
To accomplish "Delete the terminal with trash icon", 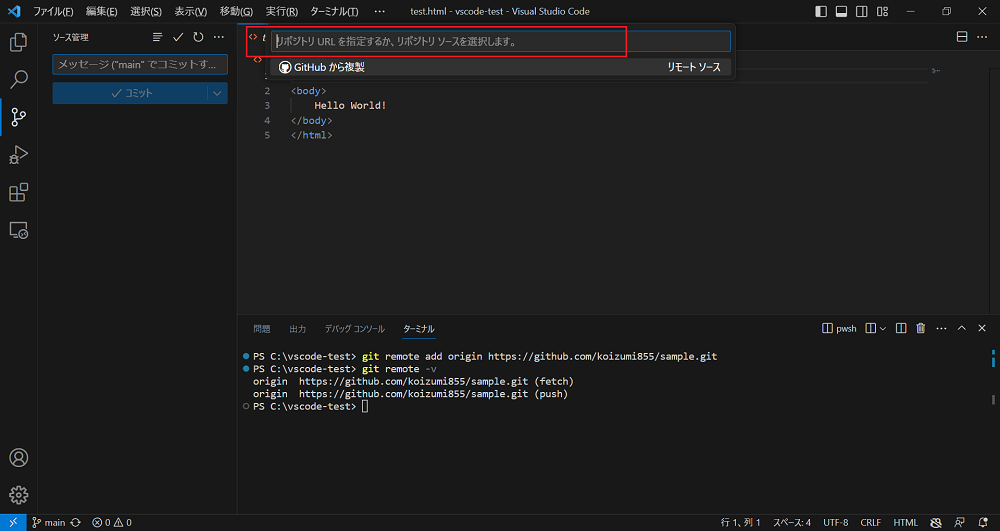I will (x=921, y=328).
